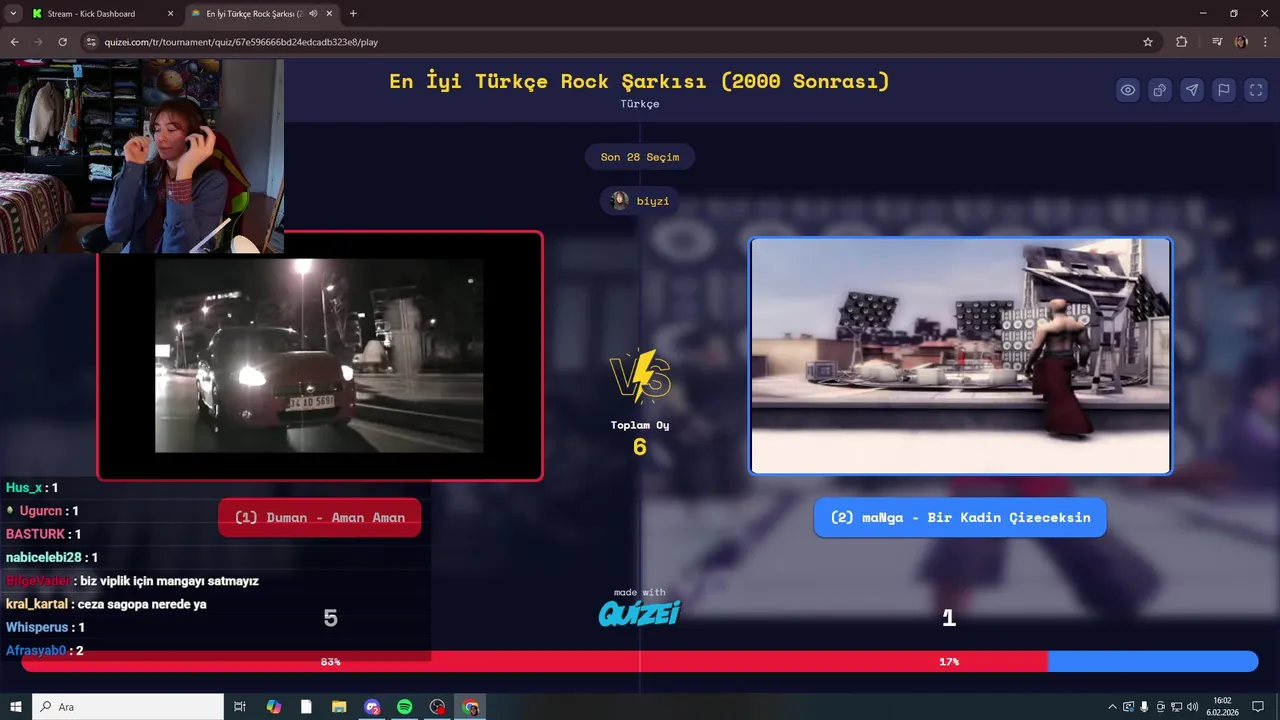Click the red portion of vote bar
The width and height of the screenshot is (1280, 720).
point(534,662)
